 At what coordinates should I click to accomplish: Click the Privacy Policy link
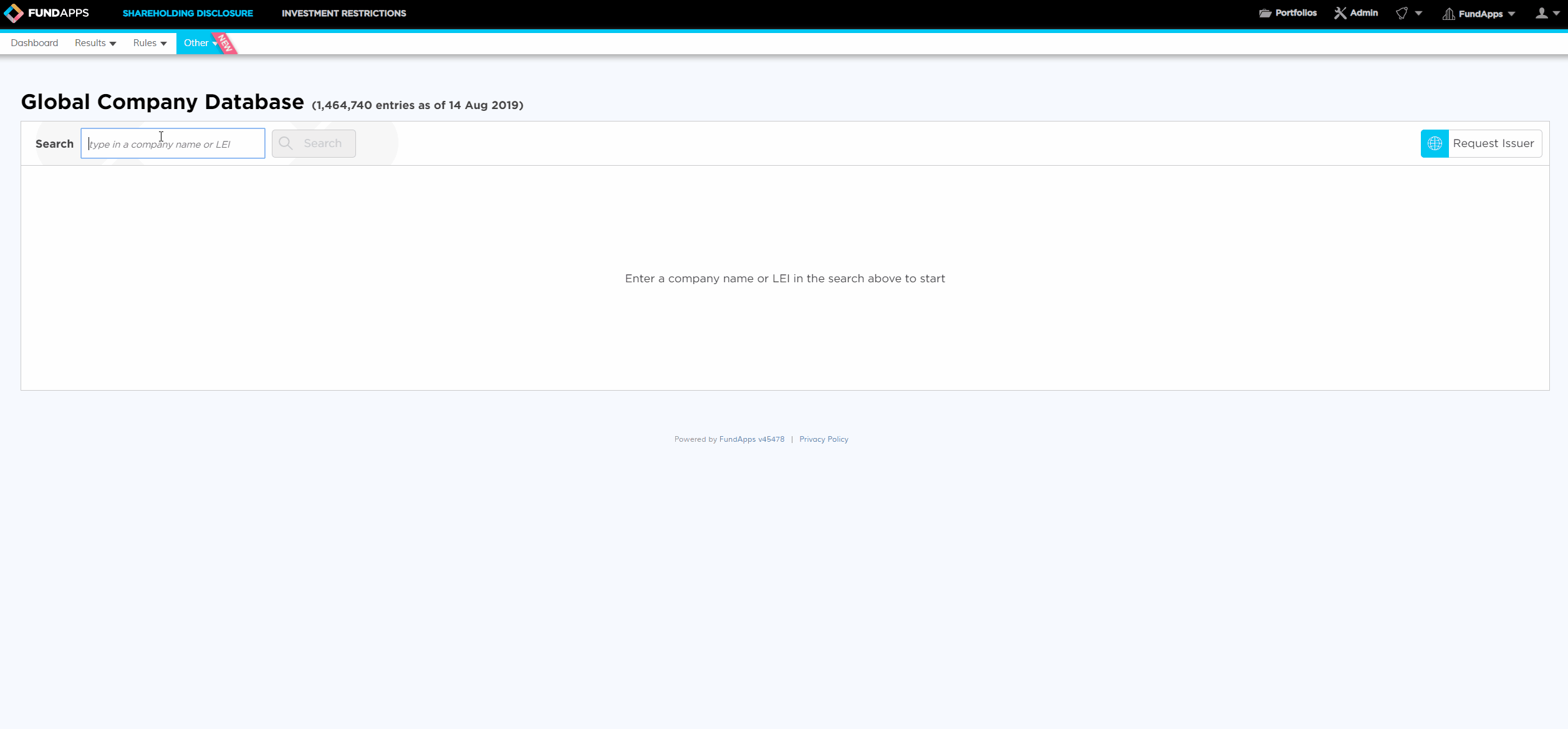point(824,439)
